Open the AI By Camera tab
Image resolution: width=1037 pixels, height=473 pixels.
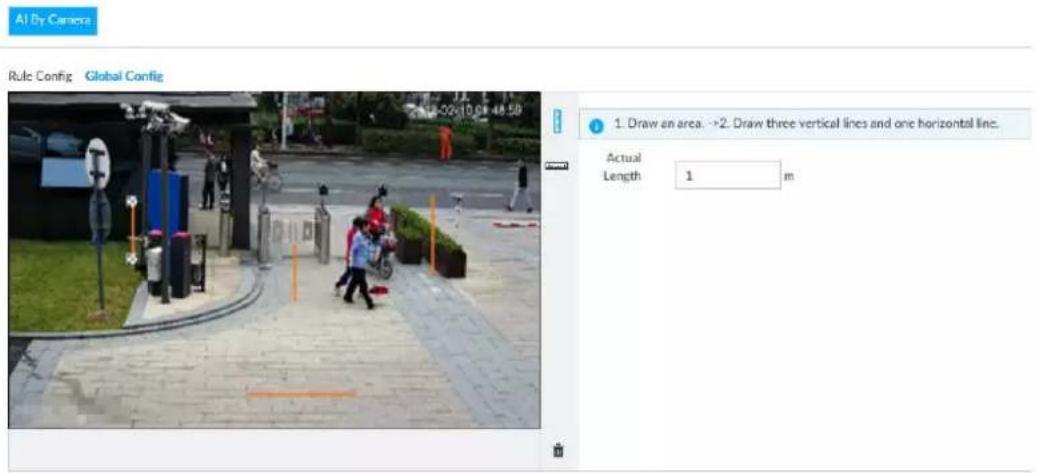coord(53,21)
